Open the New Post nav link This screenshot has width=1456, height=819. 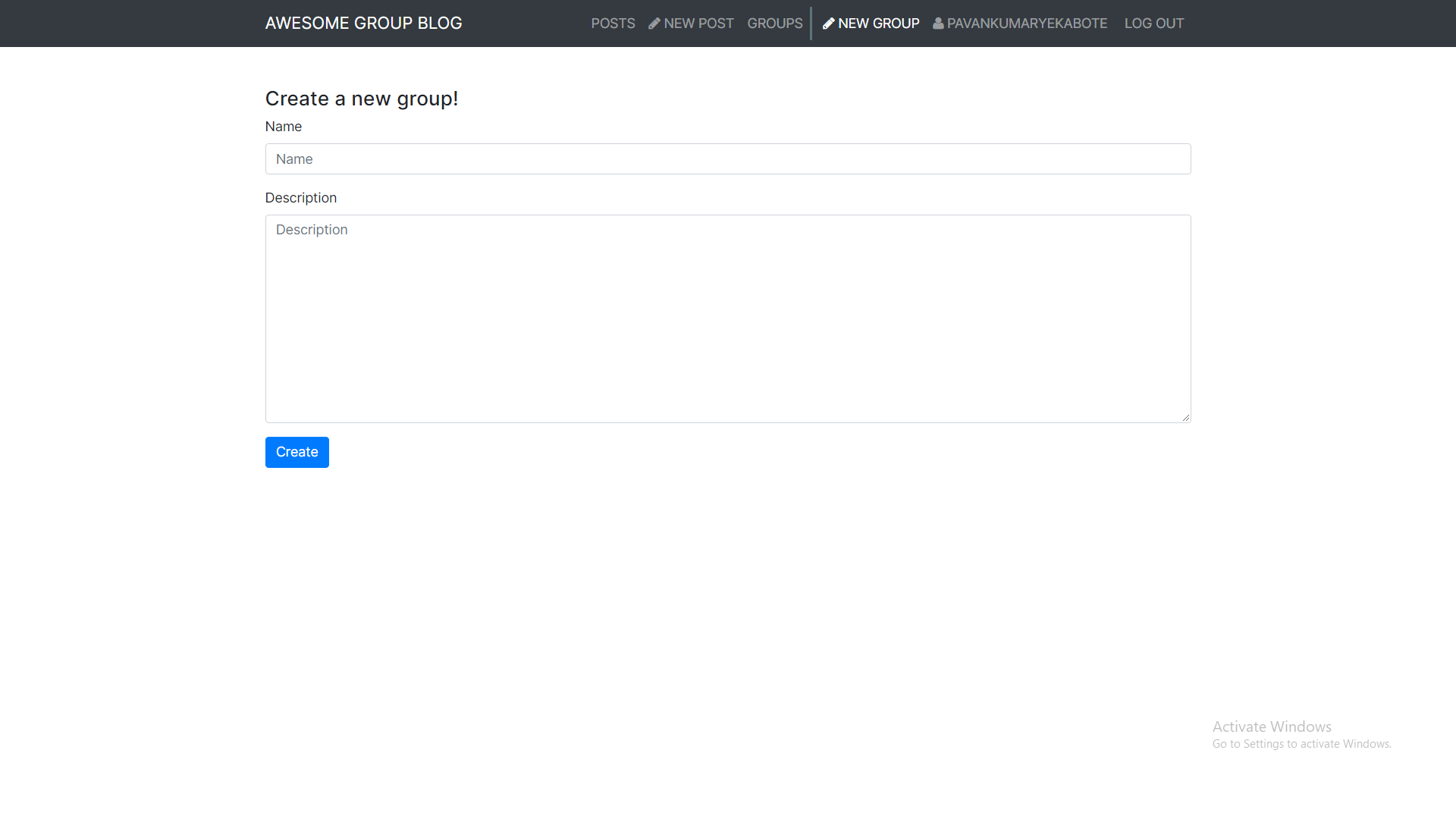(691, 24)
